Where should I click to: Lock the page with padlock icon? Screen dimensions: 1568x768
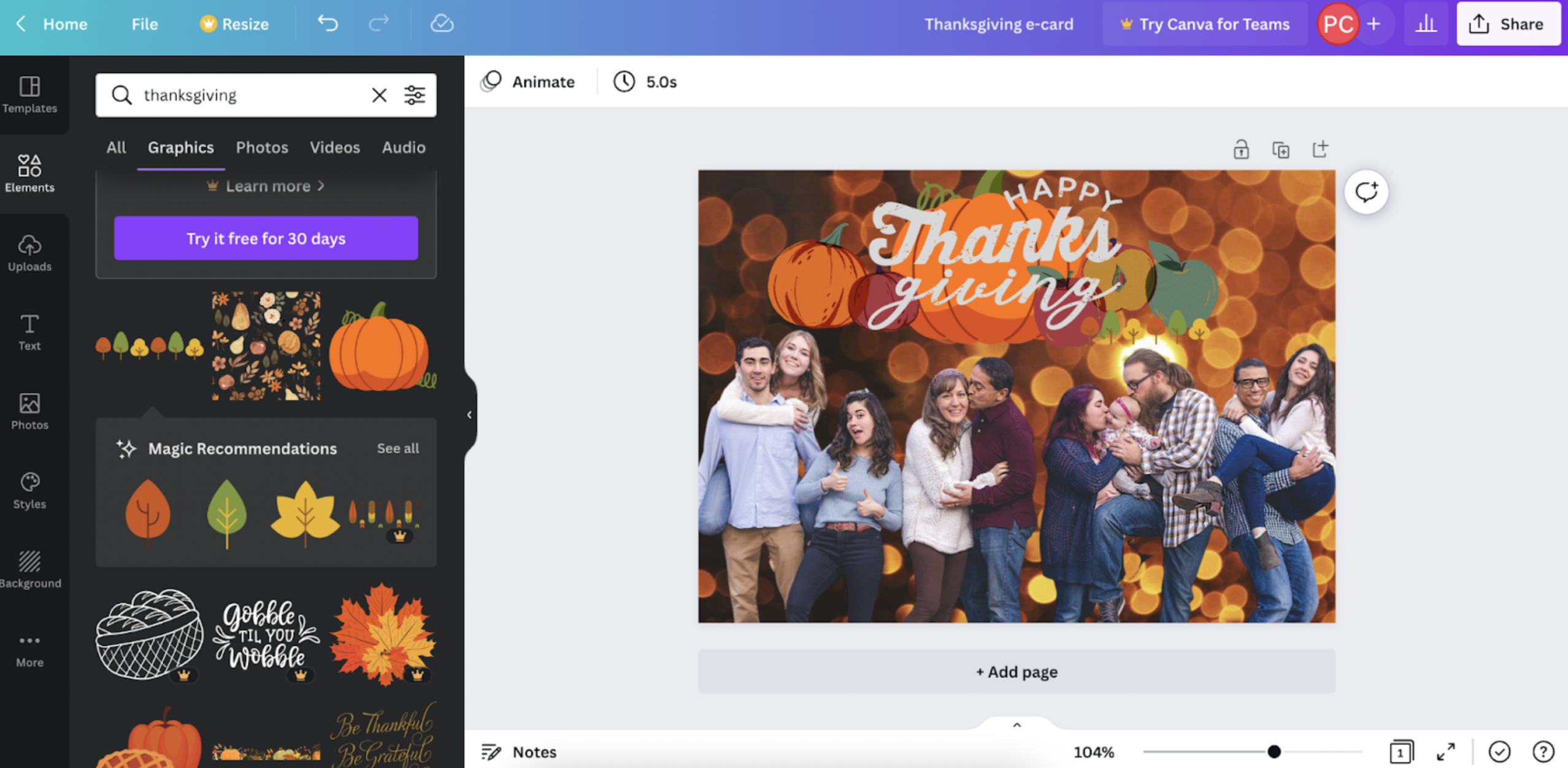[x=1241, y=149]
